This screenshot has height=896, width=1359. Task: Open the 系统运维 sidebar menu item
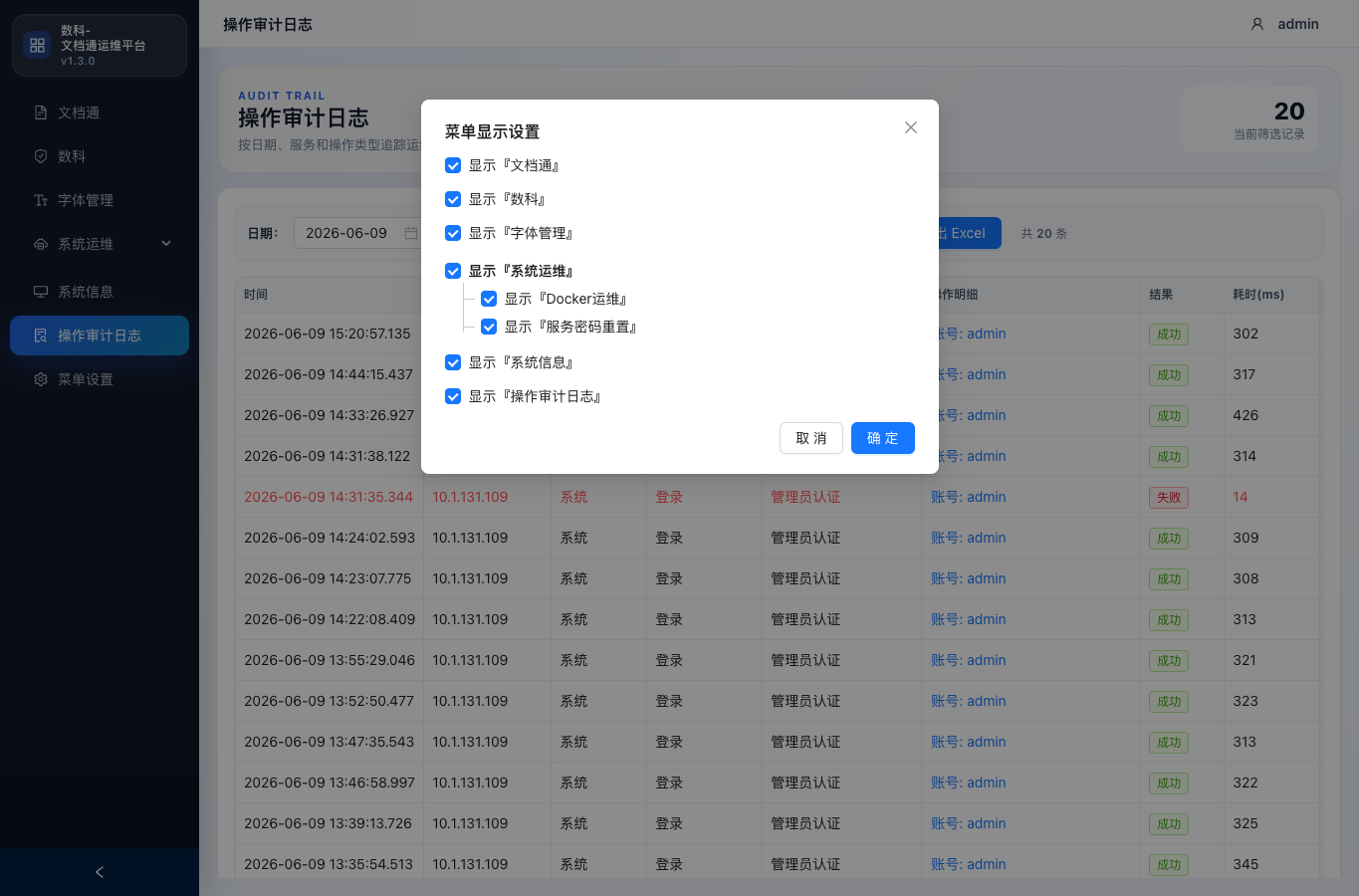point(100,244)
